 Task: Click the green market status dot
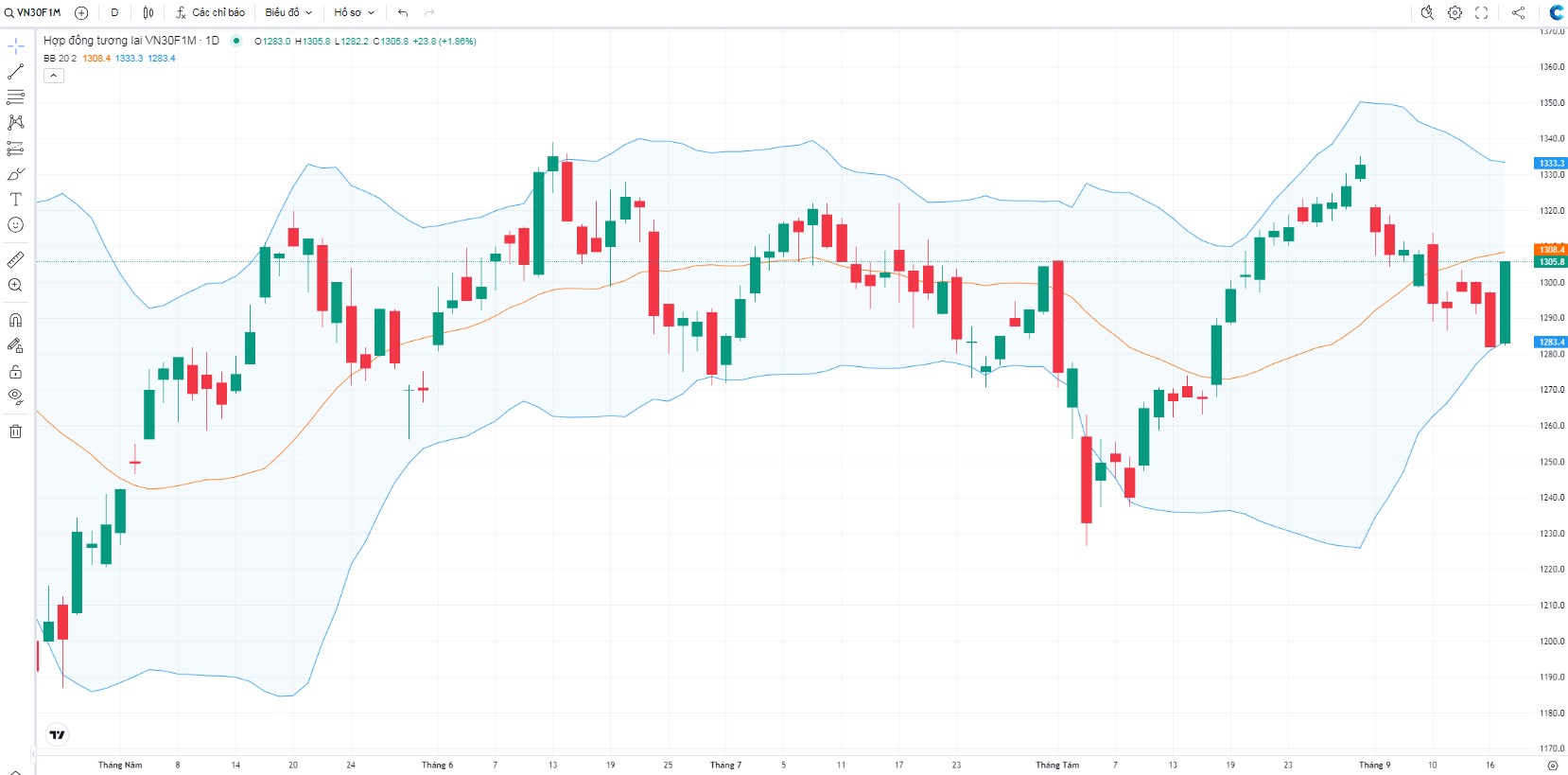point(236,41)
